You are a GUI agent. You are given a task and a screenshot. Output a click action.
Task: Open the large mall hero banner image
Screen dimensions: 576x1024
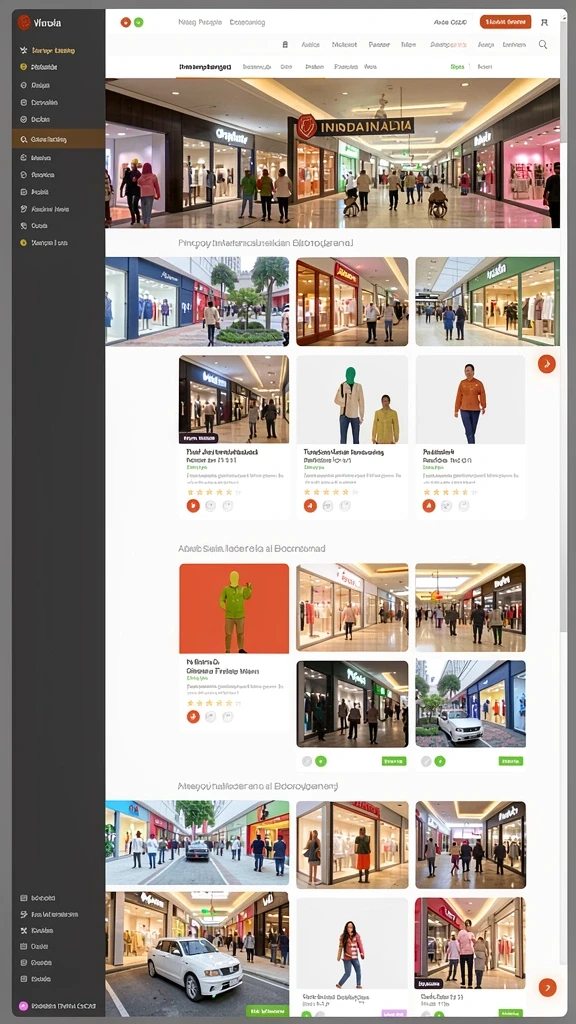[x=332, y=153]
